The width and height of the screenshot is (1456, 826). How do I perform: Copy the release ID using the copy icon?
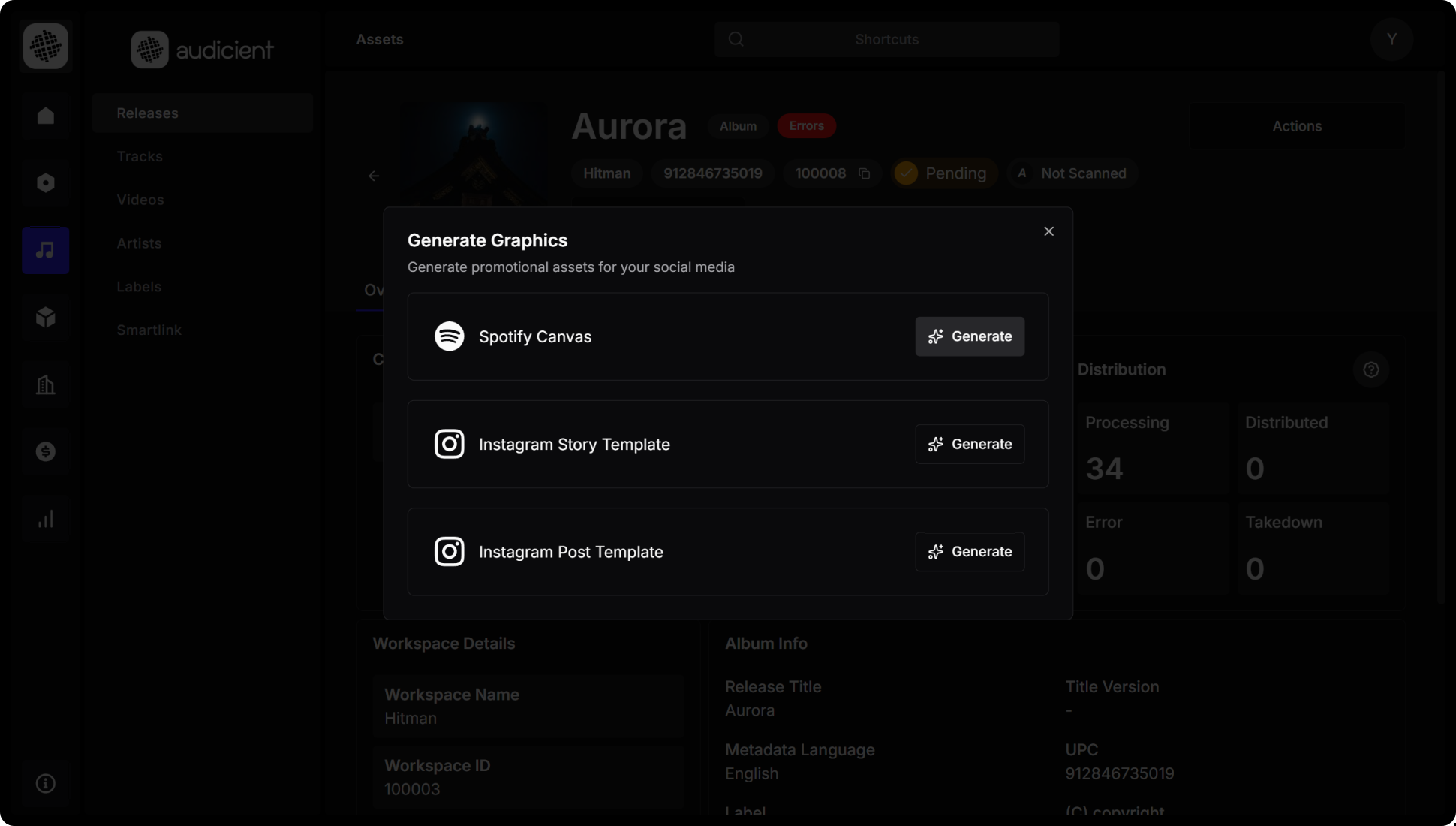pyautogui.click(x=864, y=173)
